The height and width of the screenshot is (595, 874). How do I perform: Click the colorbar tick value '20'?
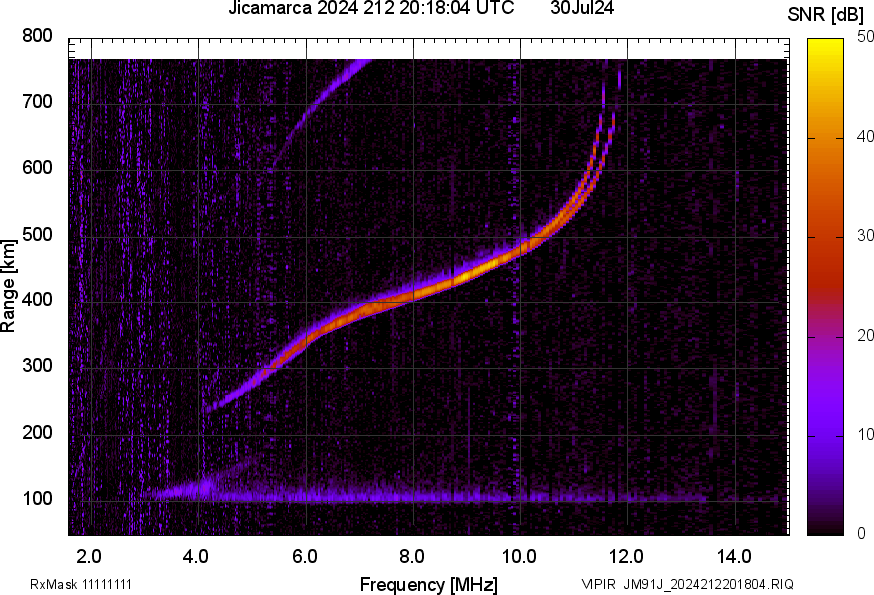[865, 335]
